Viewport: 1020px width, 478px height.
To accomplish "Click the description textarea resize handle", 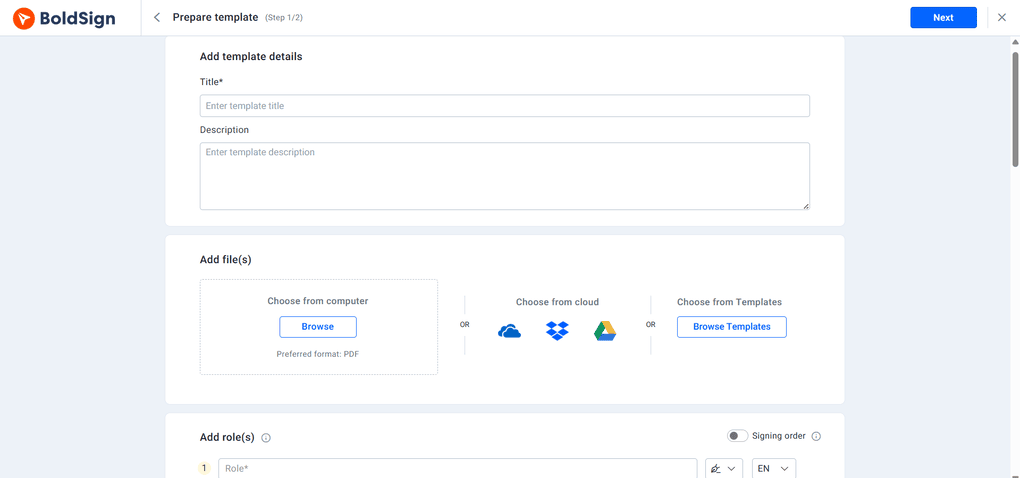I will click(x=805, y=205).
